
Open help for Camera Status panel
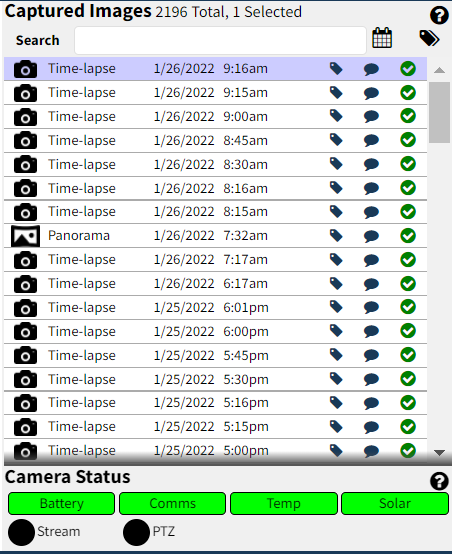point(439,481)
